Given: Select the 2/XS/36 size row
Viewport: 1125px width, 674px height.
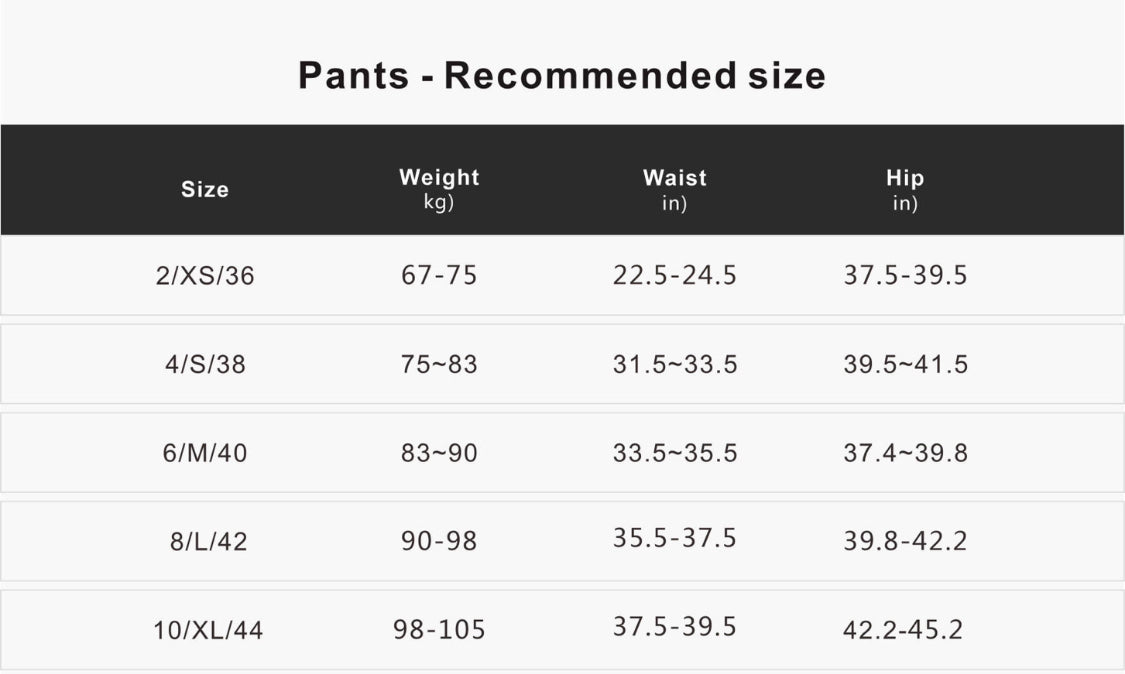Looking at the screenshot, I should pos(205,276).
